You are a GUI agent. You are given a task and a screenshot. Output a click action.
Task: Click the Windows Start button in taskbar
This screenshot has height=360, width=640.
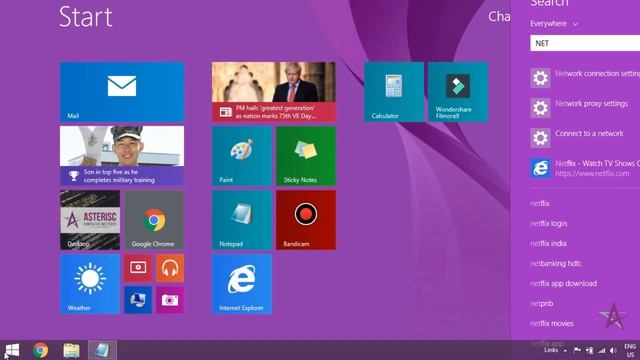point(12,350)
